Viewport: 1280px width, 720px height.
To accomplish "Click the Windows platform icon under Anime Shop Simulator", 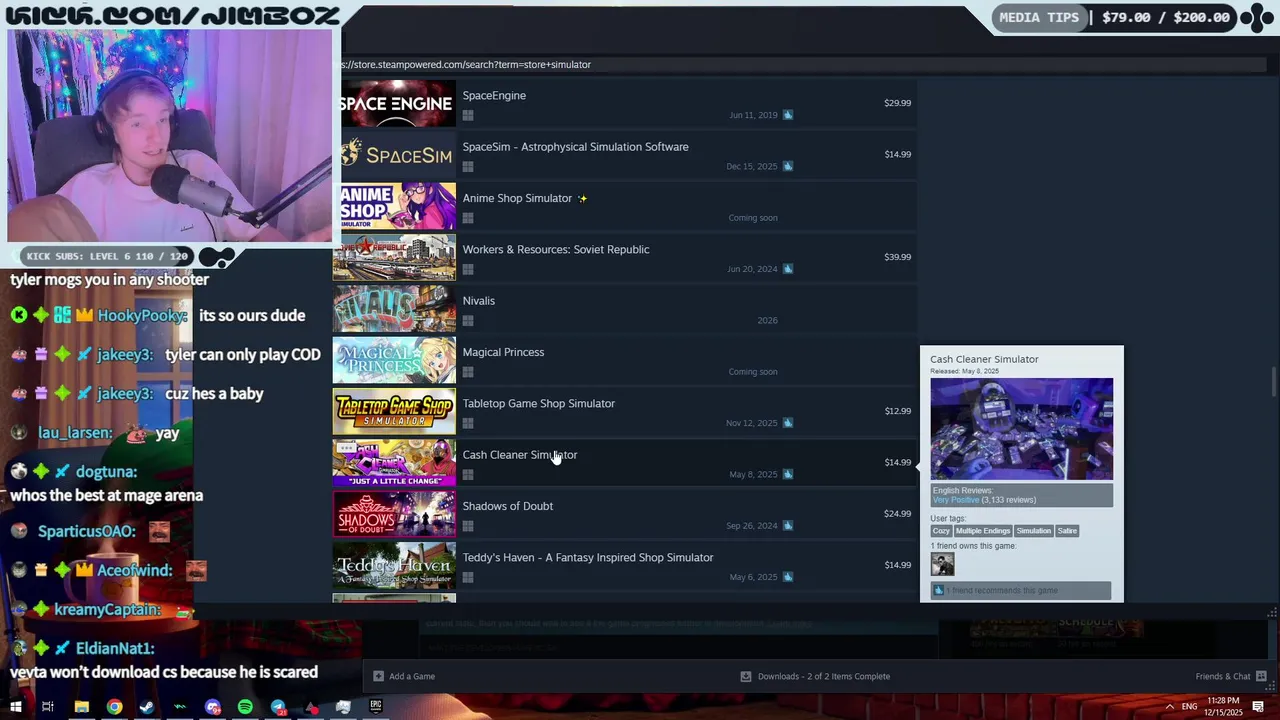I will [x=468, y=218].
